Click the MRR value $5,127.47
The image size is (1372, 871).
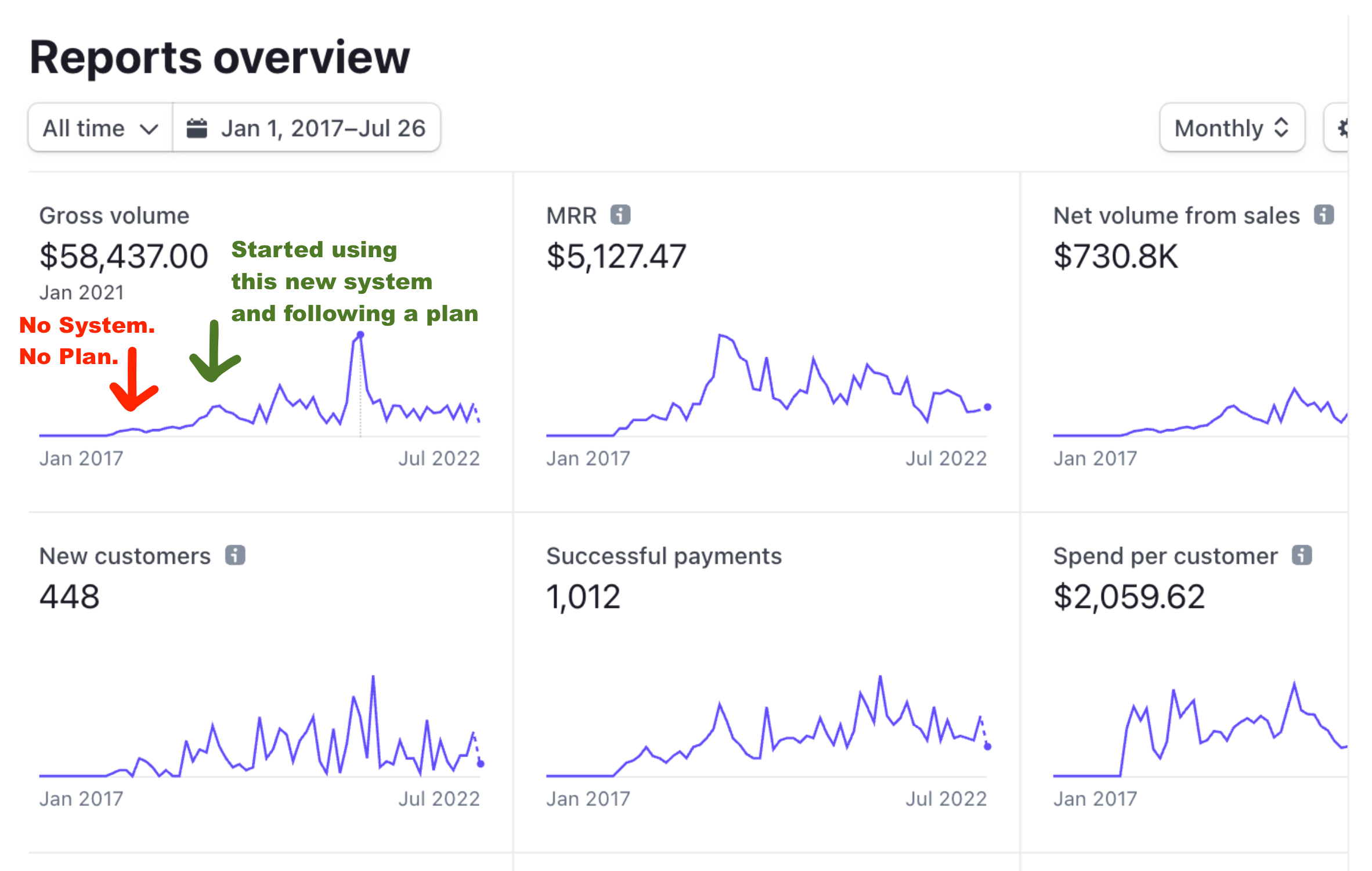(616, 256)
